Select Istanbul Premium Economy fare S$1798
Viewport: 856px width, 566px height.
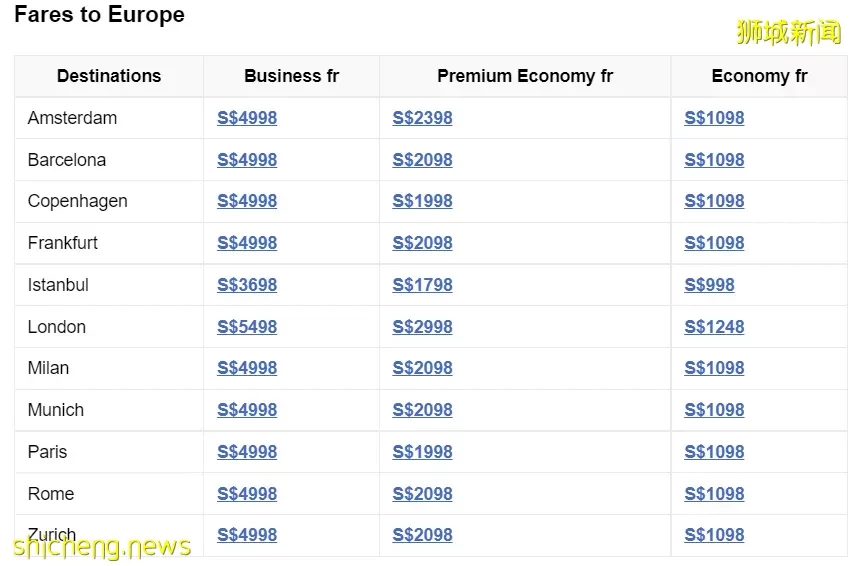pyautogui.click(x=422, y=285)
